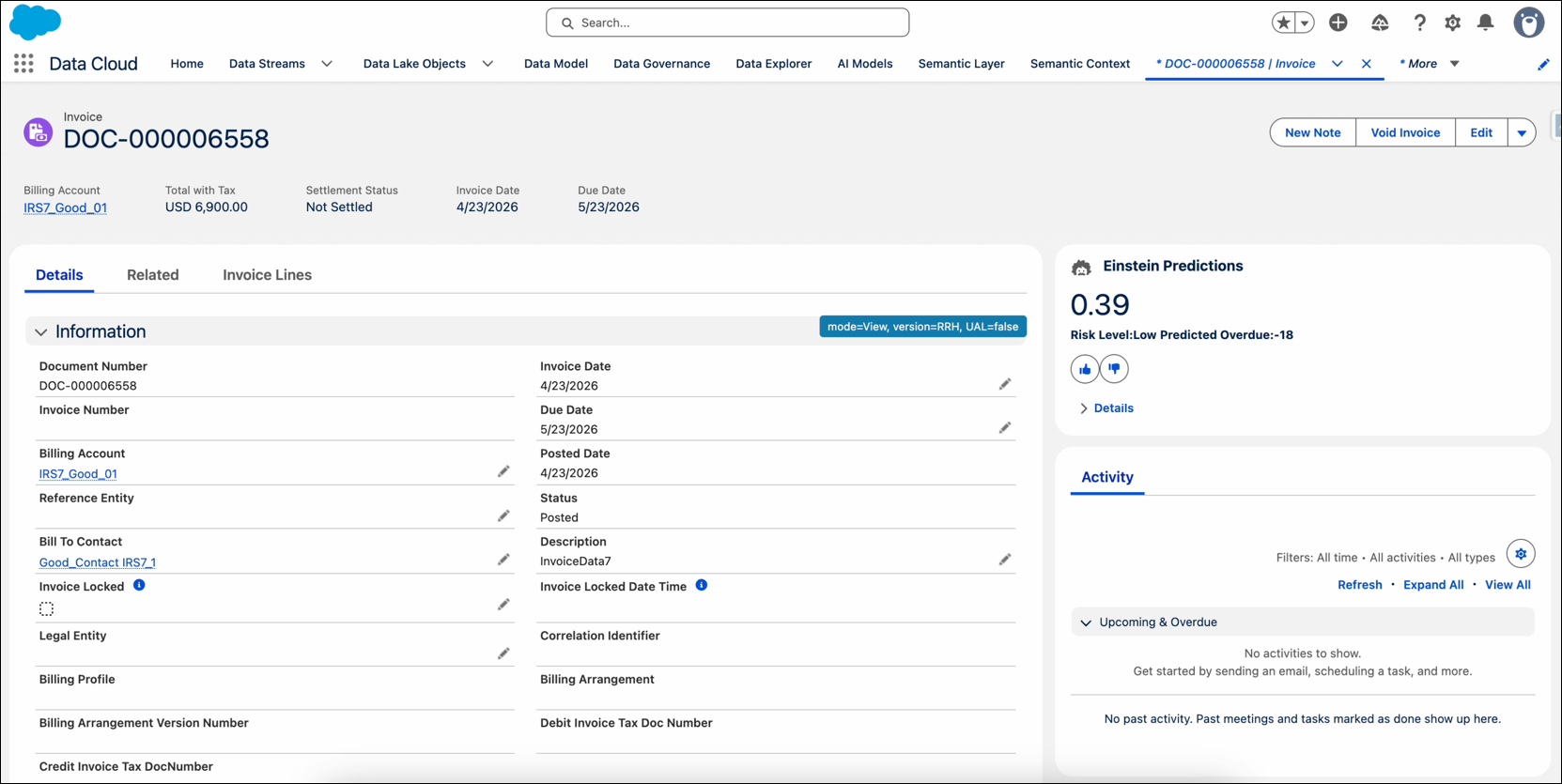Click the global Search box
1562x784 pixels.
pos(728,23)
